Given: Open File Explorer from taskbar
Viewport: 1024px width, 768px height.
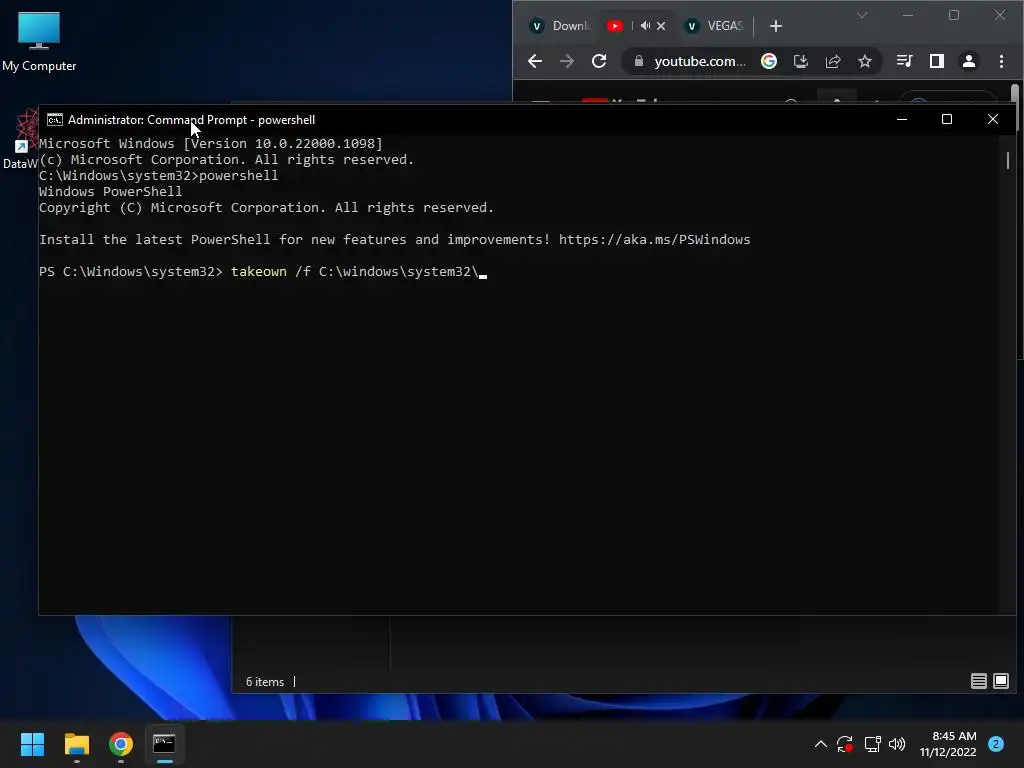Looking at the screenshot, I should click(76, 744).
